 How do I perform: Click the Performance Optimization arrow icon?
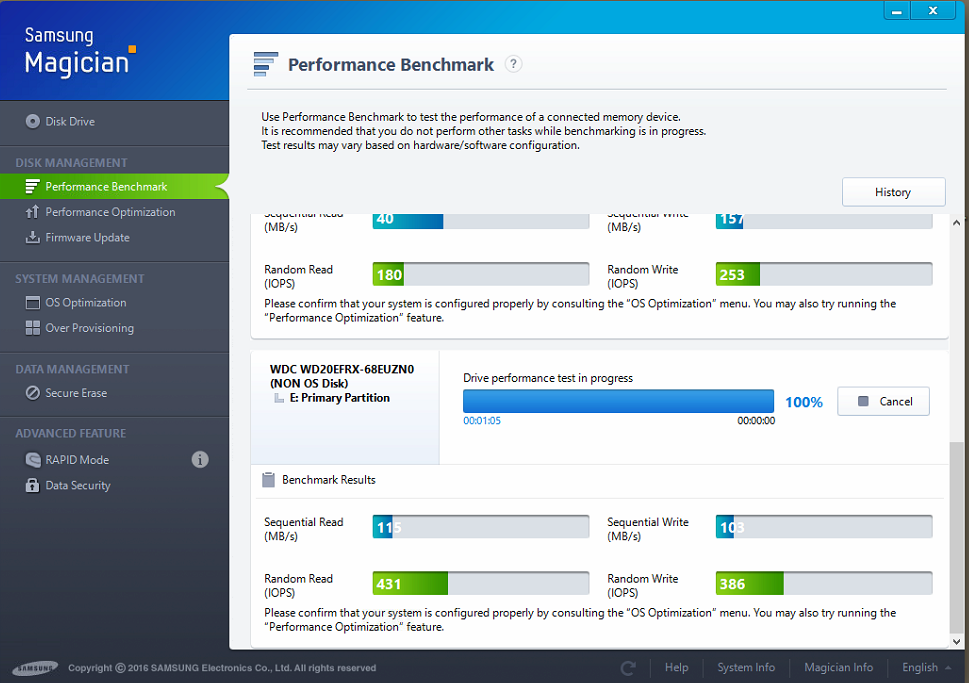[32, 212]
